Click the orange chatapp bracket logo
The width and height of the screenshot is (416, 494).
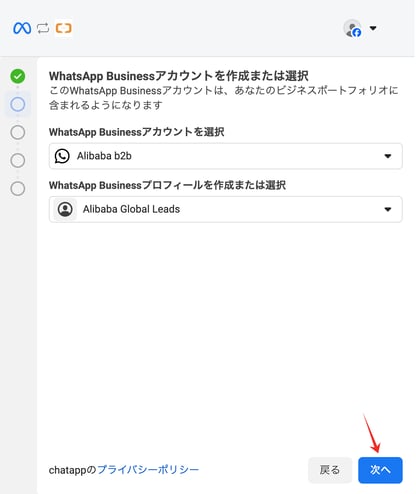63,28
